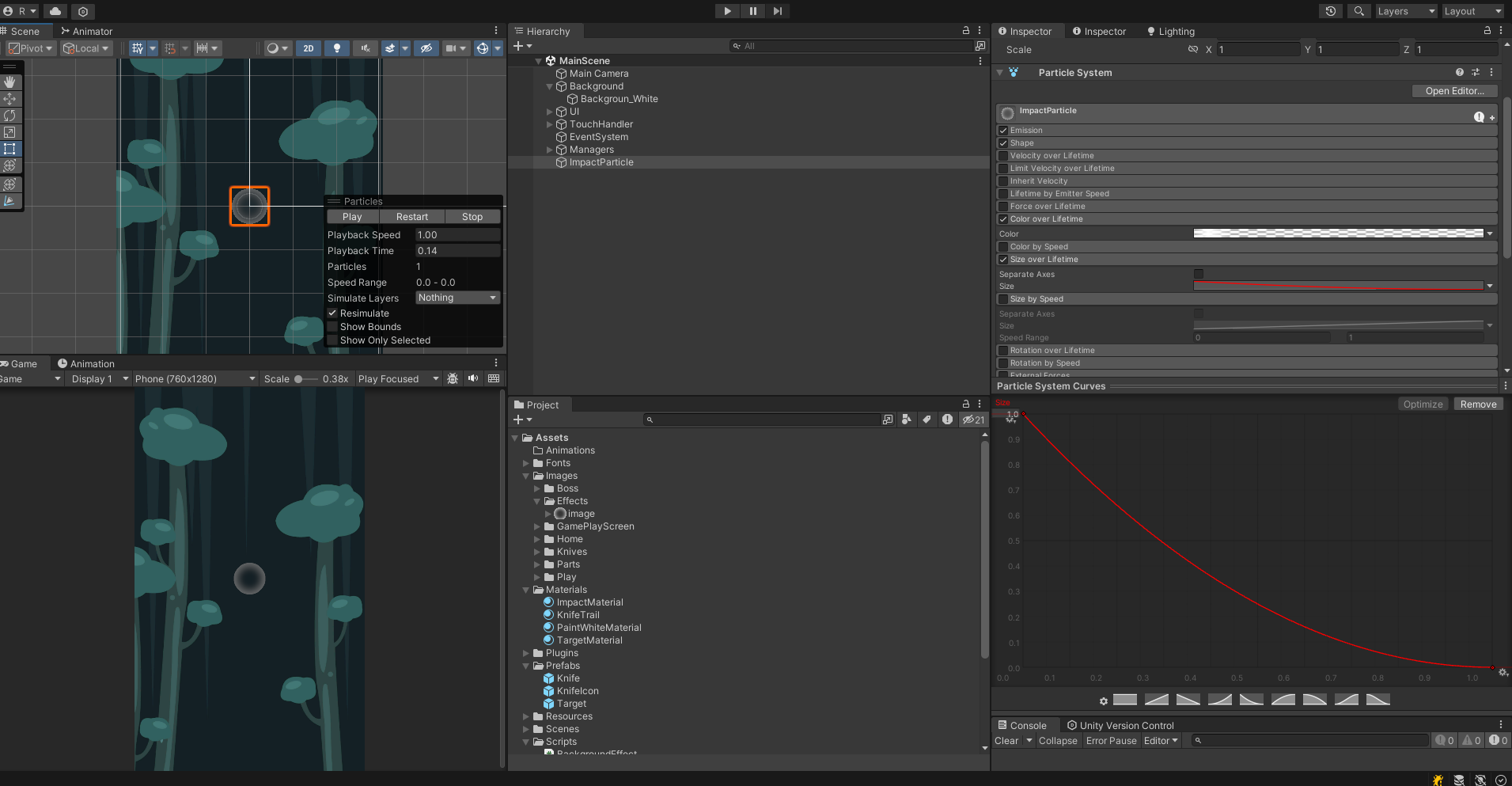Click the Search by Type icon in Project
Viewport: 1512px width, 786px height.
pos(907,420)
